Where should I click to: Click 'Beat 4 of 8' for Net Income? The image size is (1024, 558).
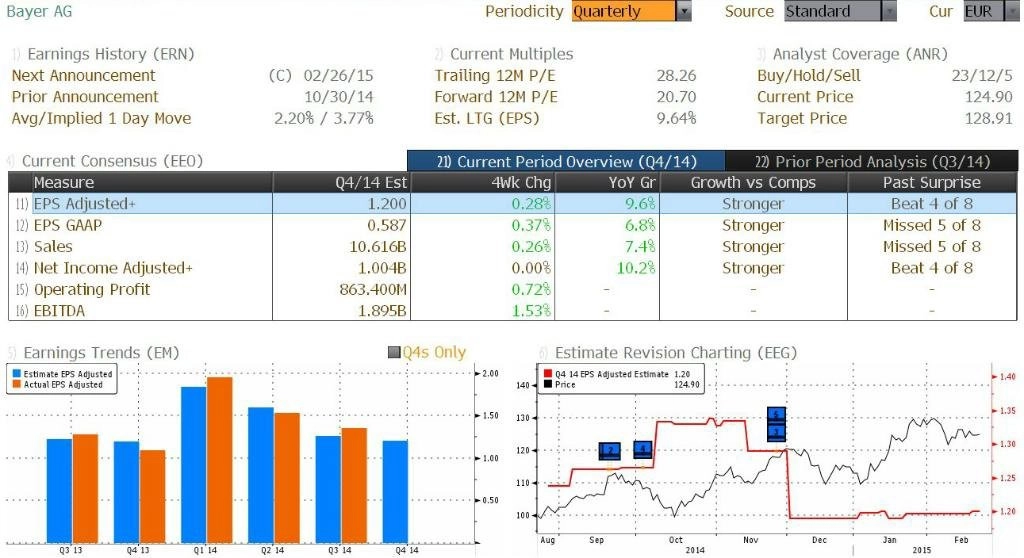932,268
